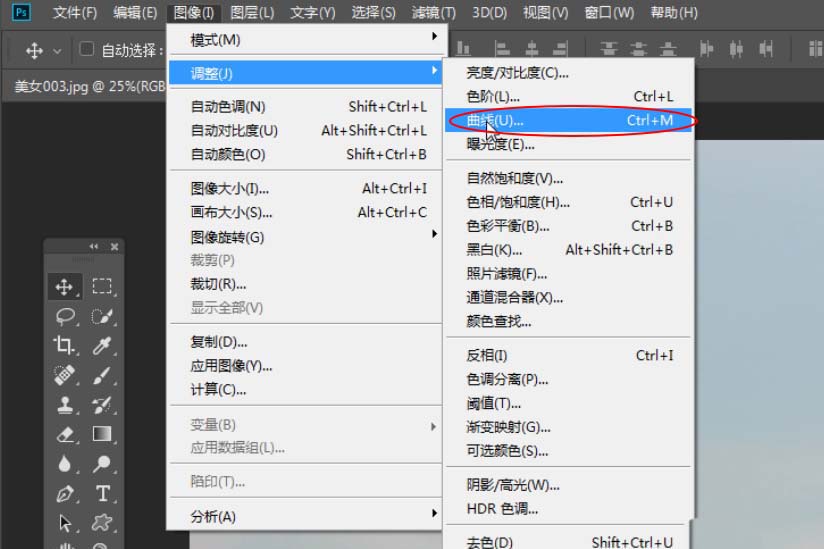Open the 滤镜(T) menu
Screen dimensions: 824x549
[434, 12]
